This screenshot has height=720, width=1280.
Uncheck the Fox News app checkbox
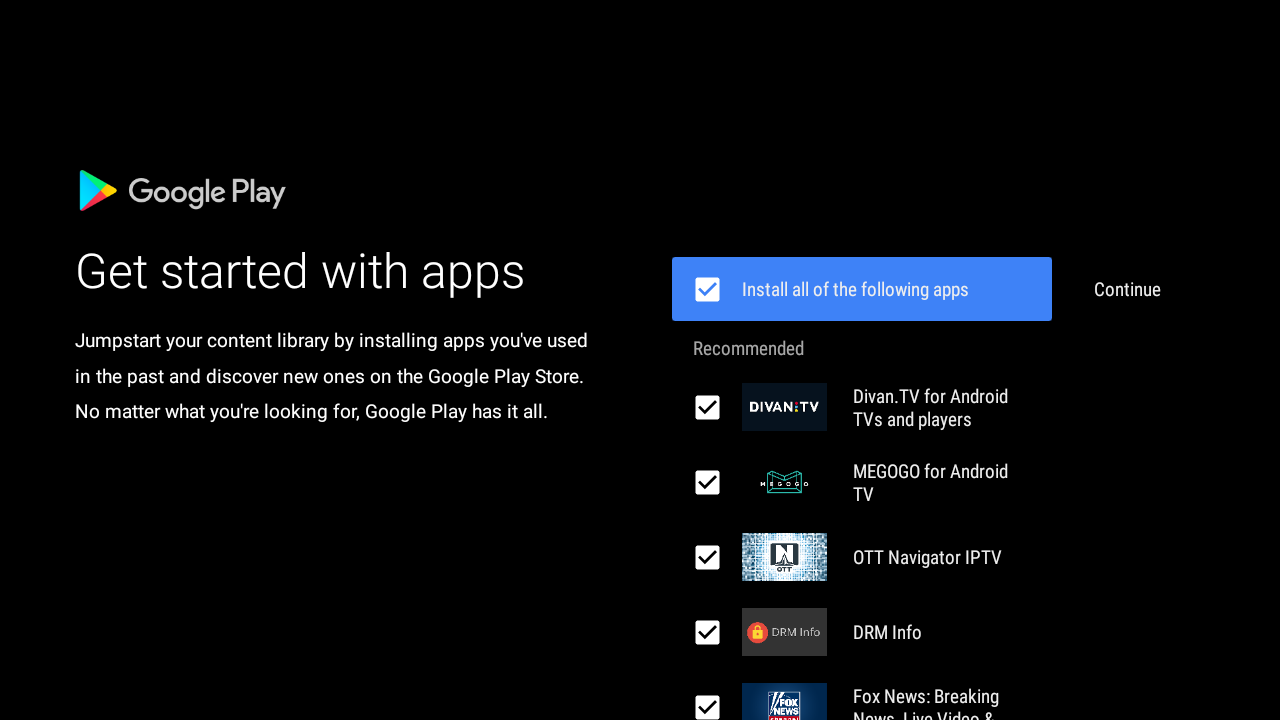[x=707, y=707]
